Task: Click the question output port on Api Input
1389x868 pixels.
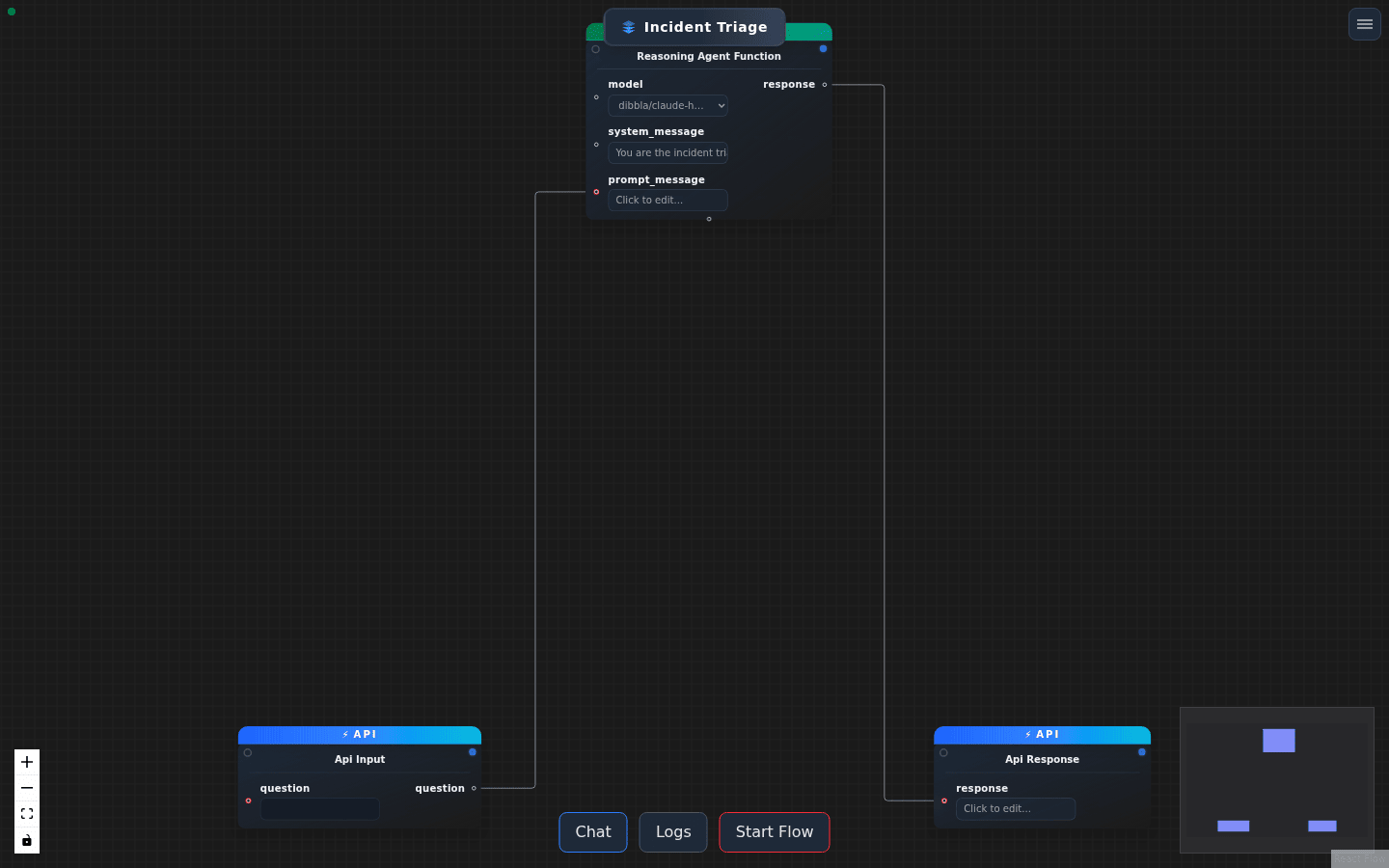Action: click(474, 789)
